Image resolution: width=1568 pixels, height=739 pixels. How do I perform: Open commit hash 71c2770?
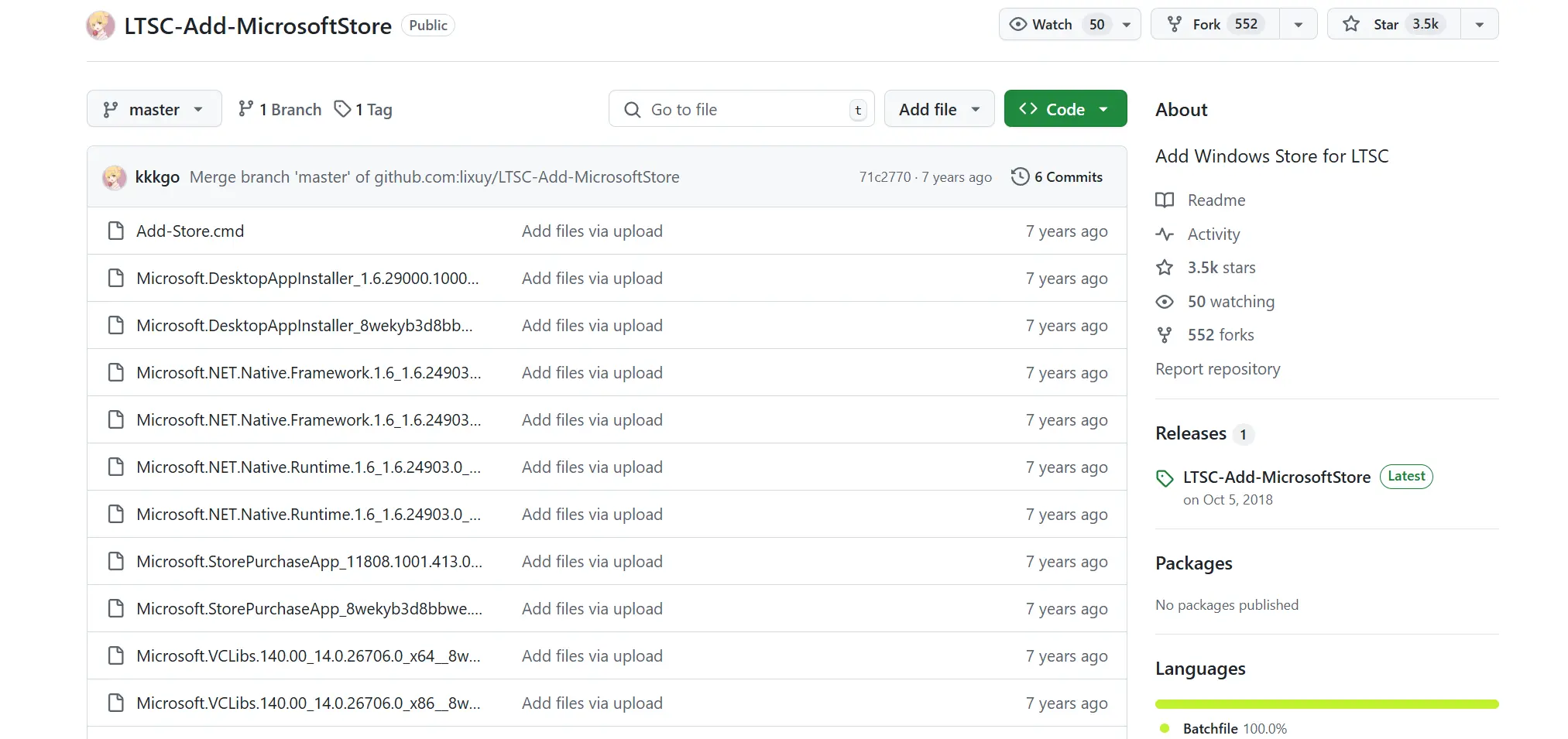885,177
